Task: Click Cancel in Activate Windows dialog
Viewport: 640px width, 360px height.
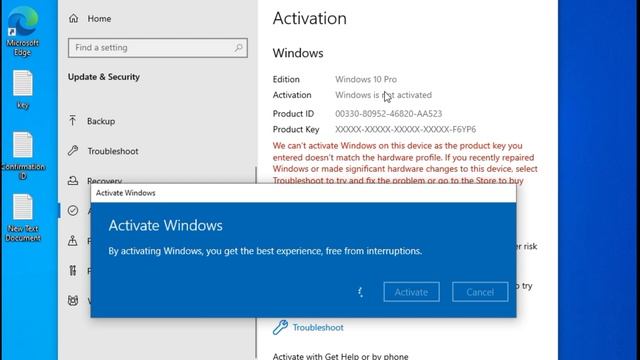Action: [x=480, y=292]
